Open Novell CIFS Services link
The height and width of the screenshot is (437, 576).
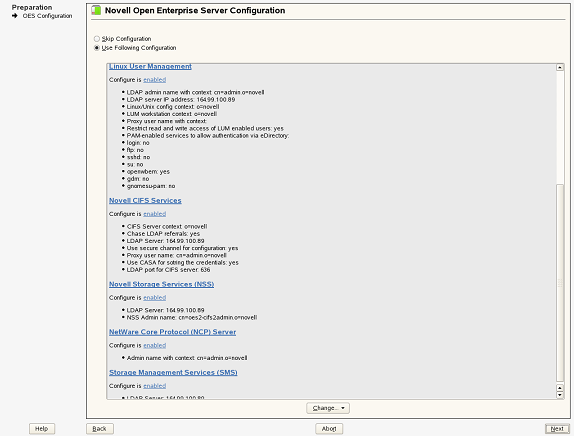(145, 201)
